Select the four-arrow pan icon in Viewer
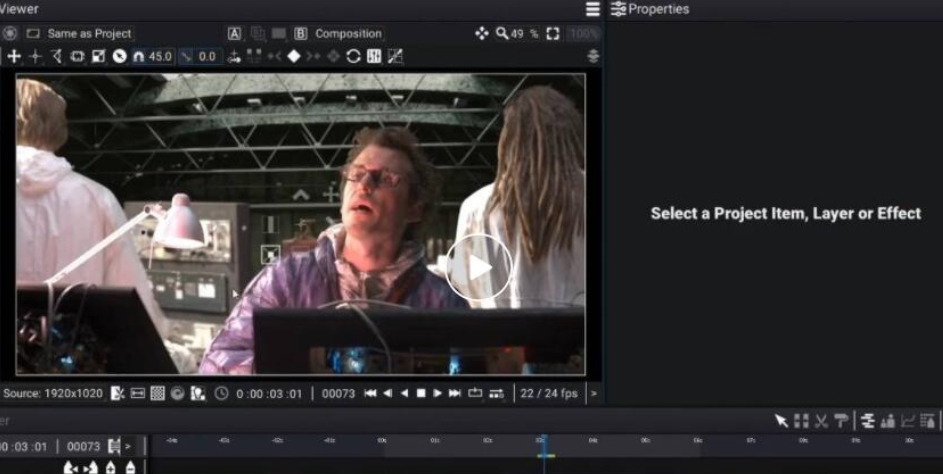 pyautogui.click(x=482, y=34)
